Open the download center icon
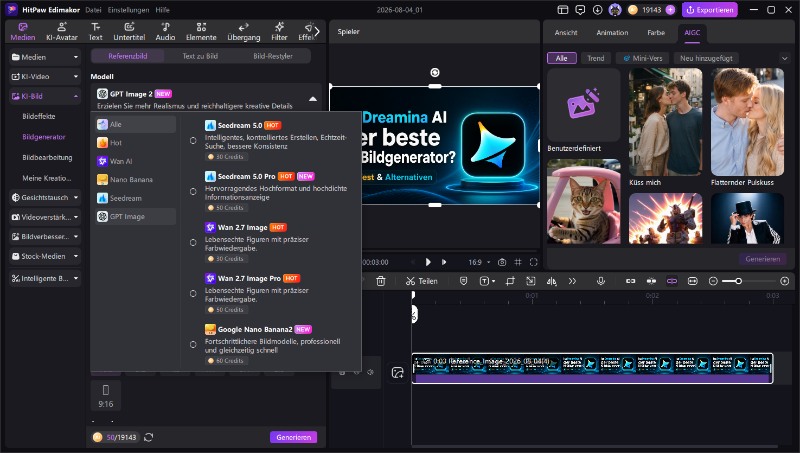Screen dimensions: 800x453 597,10
